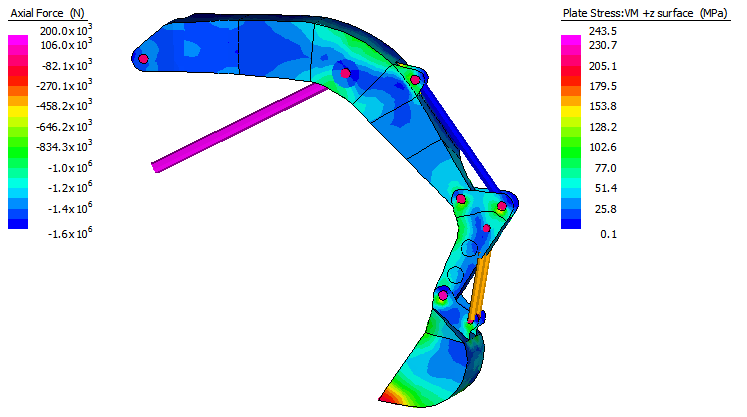747x417 pixels.
Task: Select the 205.1 plate stress value
Action: tap(603, 66)
